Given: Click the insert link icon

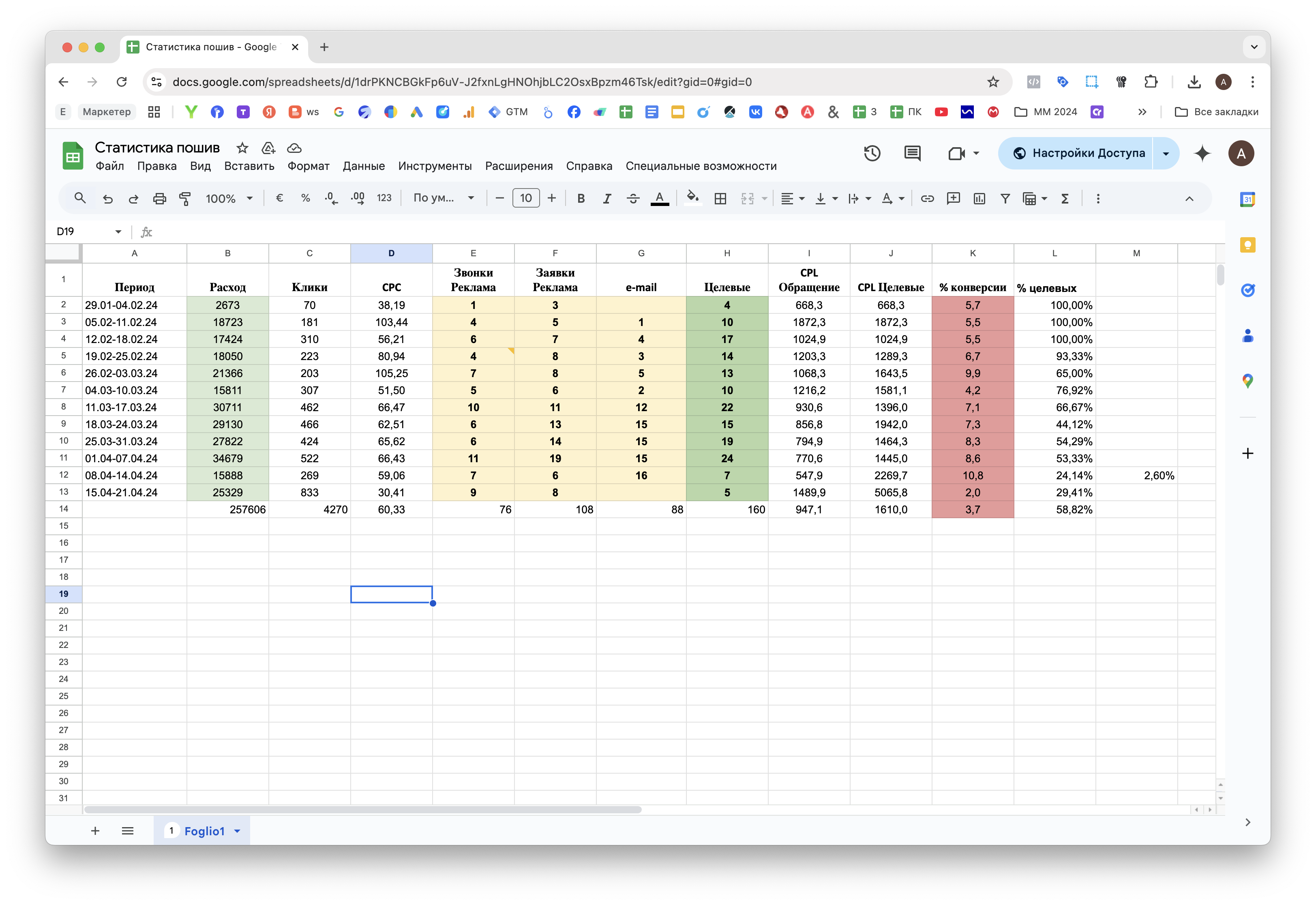Looking at the screenshot, I should (x=927, y=198).
